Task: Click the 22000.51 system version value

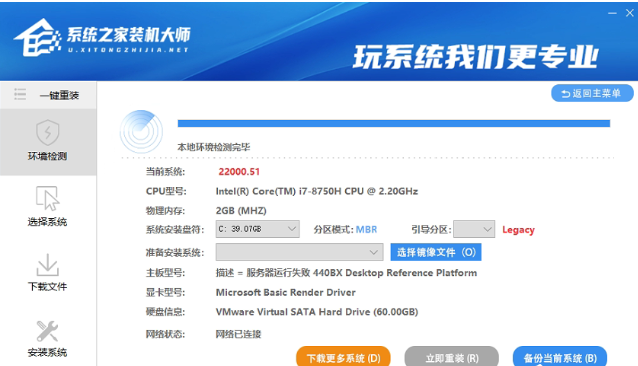Action: [x=239, y=172]
